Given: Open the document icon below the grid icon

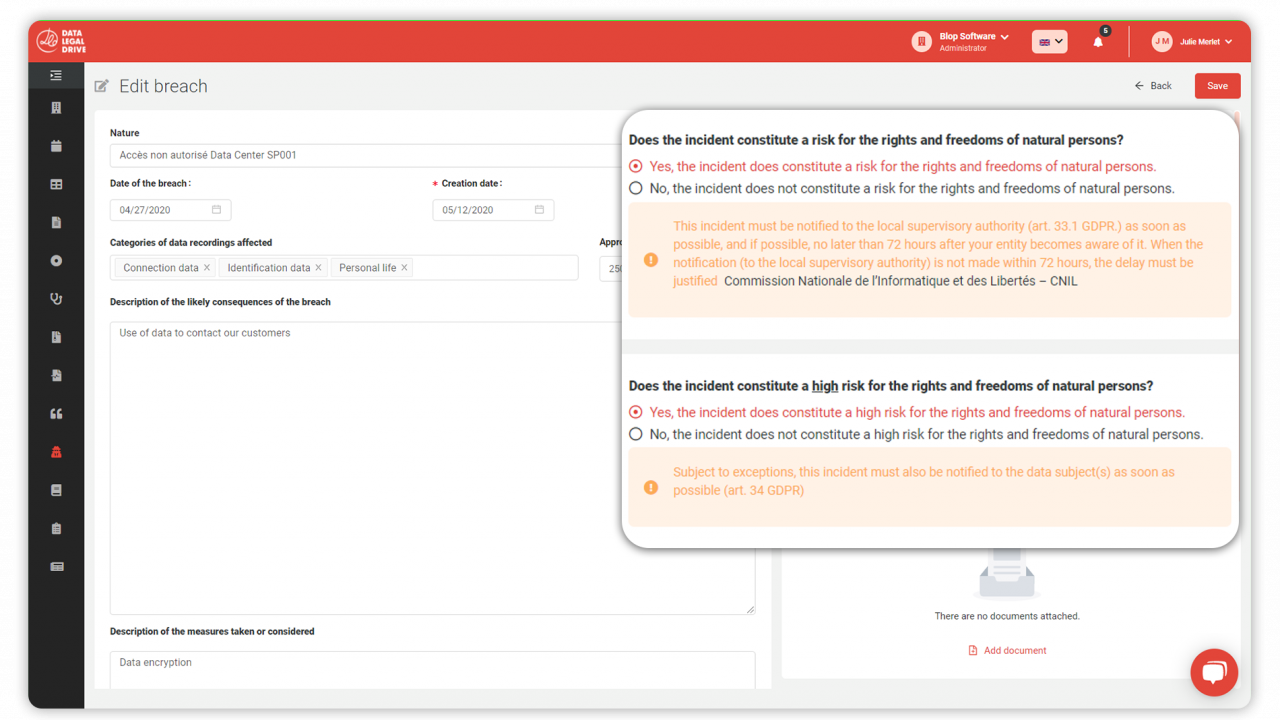Looking at the screenshot, I should 56,222.
